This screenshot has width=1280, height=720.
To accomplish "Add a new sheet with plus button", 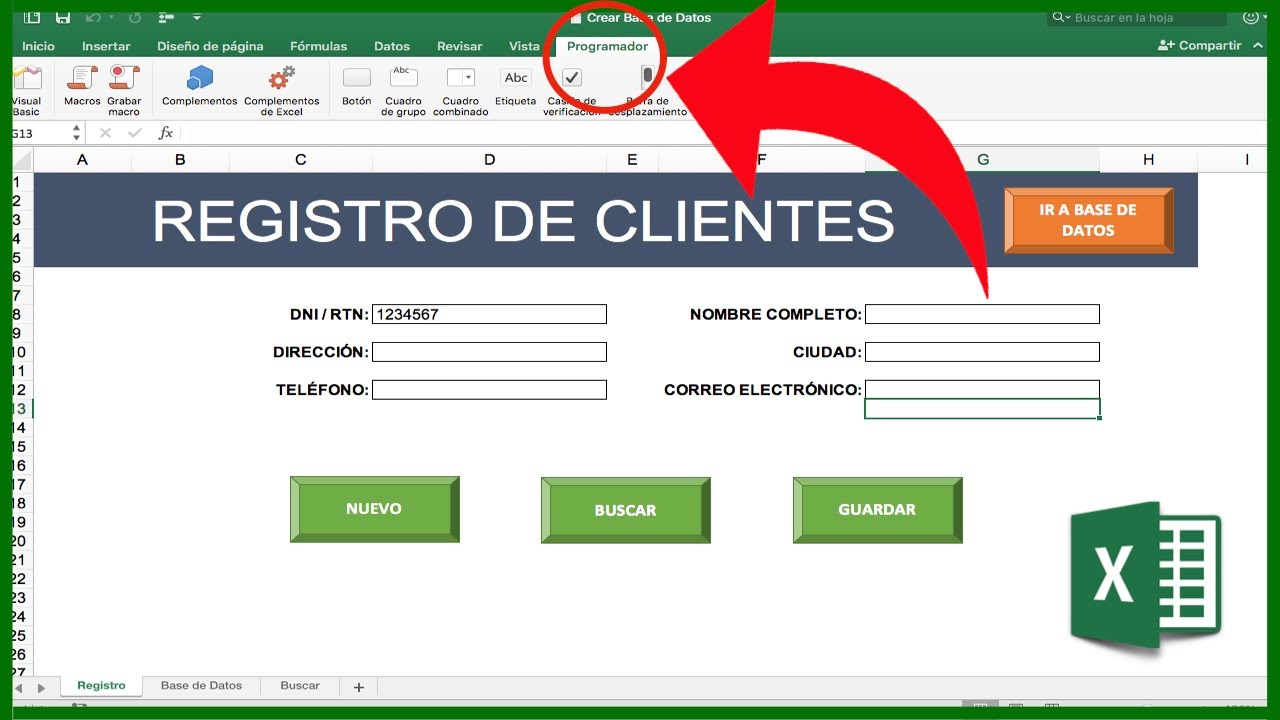I will click(358, 687).
